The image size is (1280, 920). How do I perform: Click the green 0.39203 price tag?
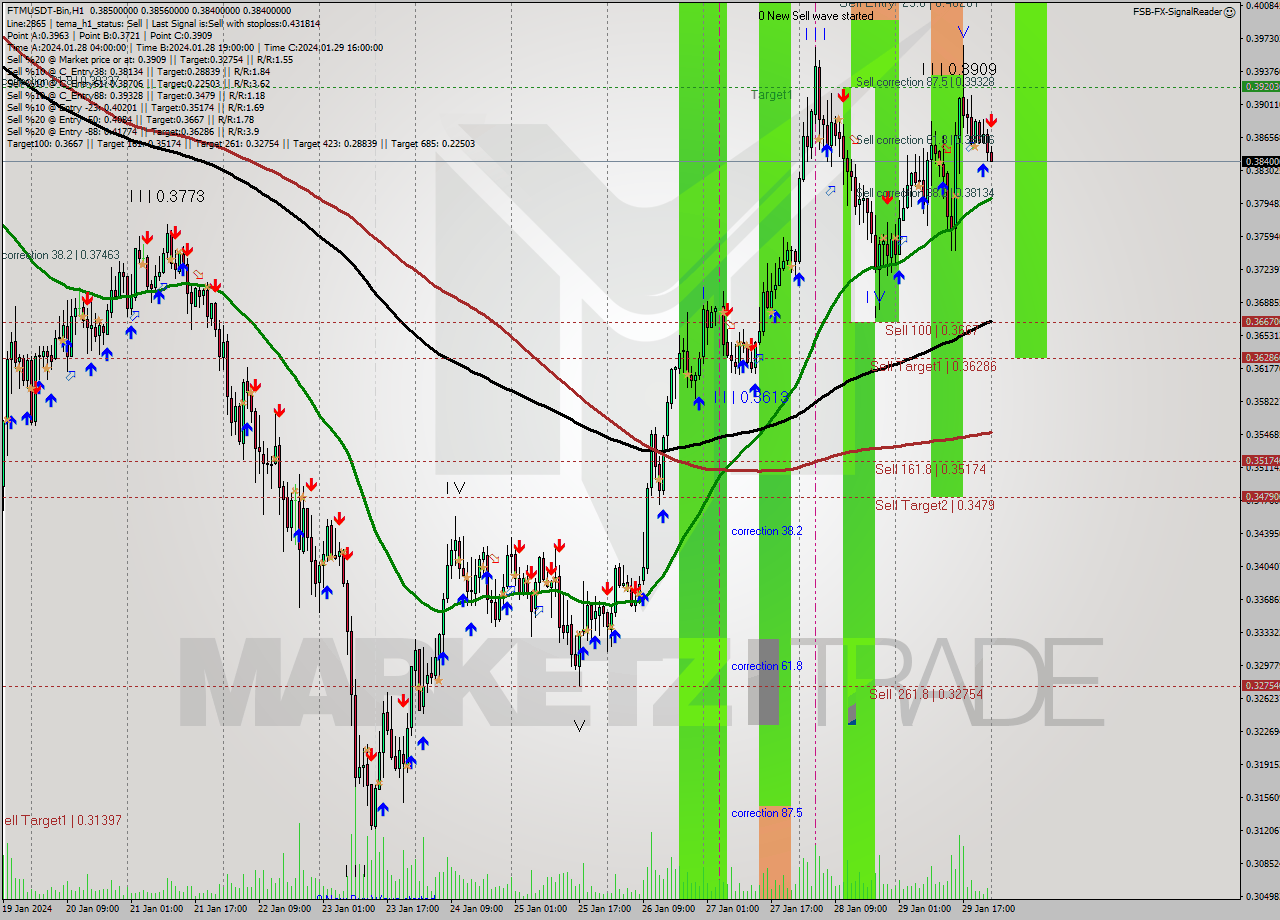tap(1260, 86)
